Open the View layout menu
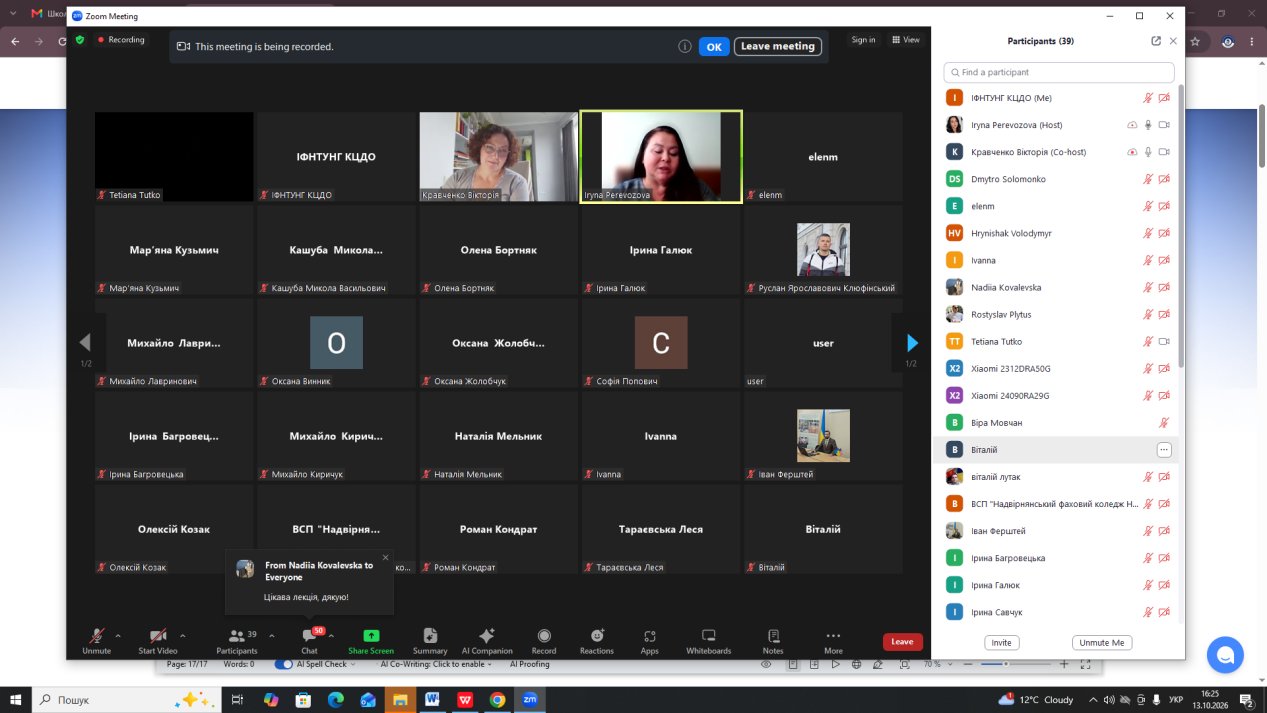Viewport: 1267px width, 713px height. coord(906,40)
